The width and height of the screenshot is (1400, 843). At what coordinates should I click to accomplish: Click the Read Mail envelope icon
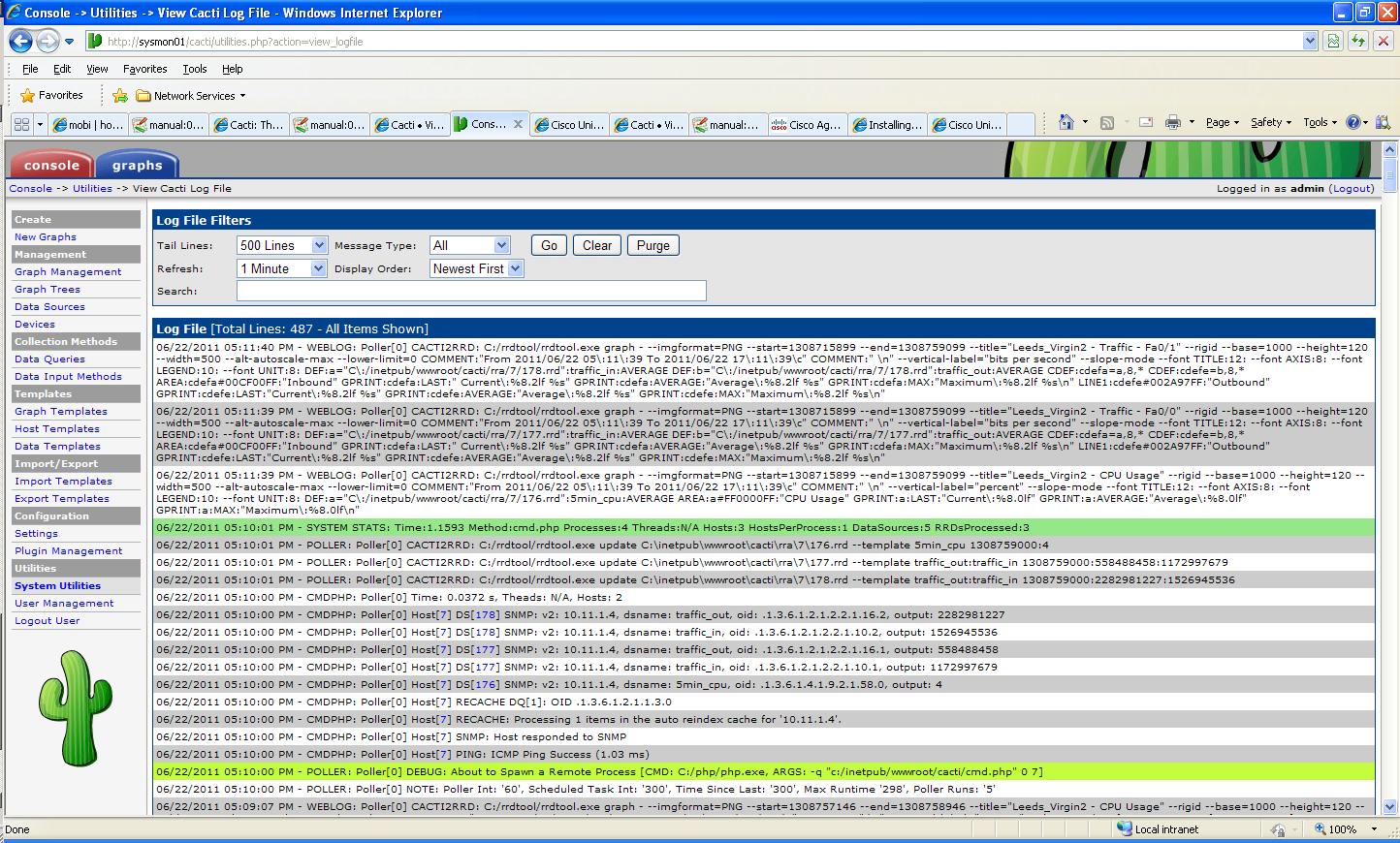point(1146,122)
